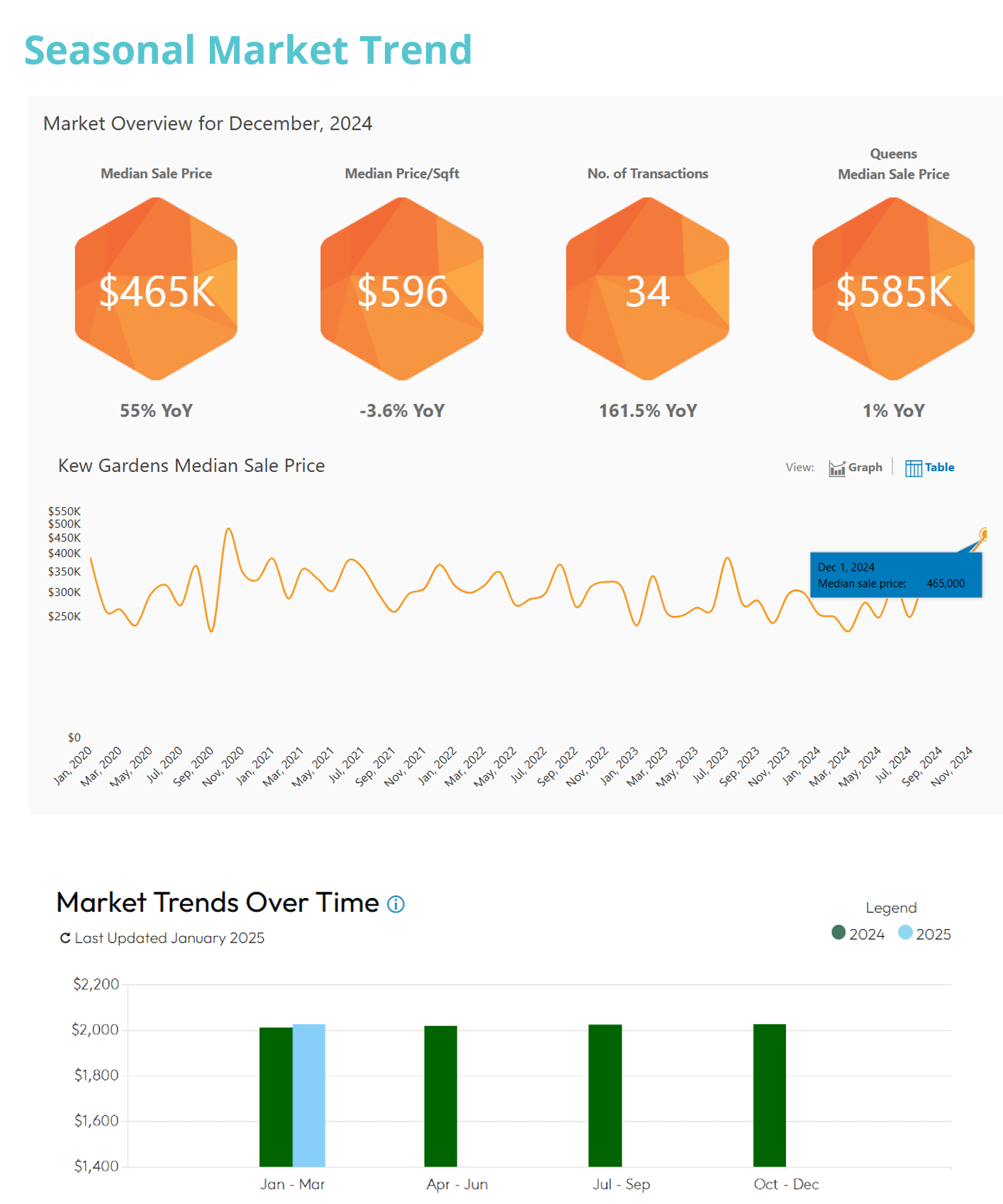Click the green 2024 Apr - Jun bar
The height and width of the screenshot is (1204, 1003).
click(x=440, y=1096)
